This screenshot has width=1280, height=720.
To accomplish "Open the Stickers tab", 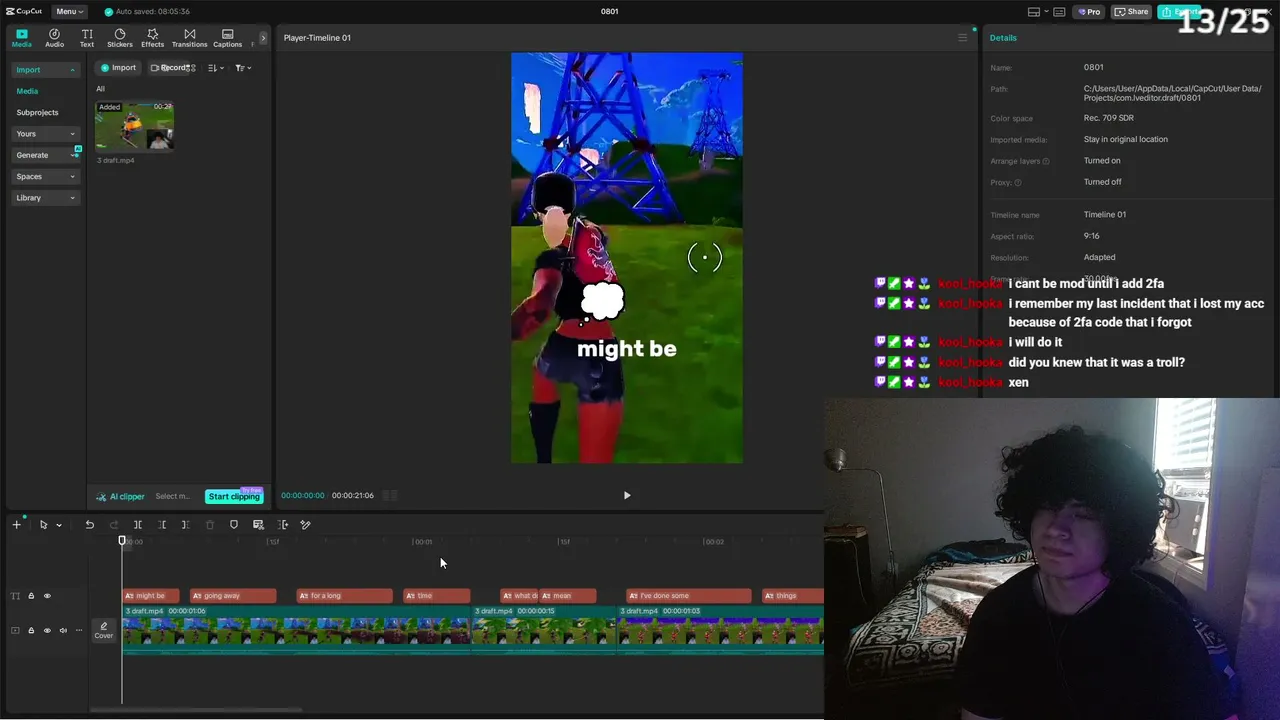I will tap(120, 38).
